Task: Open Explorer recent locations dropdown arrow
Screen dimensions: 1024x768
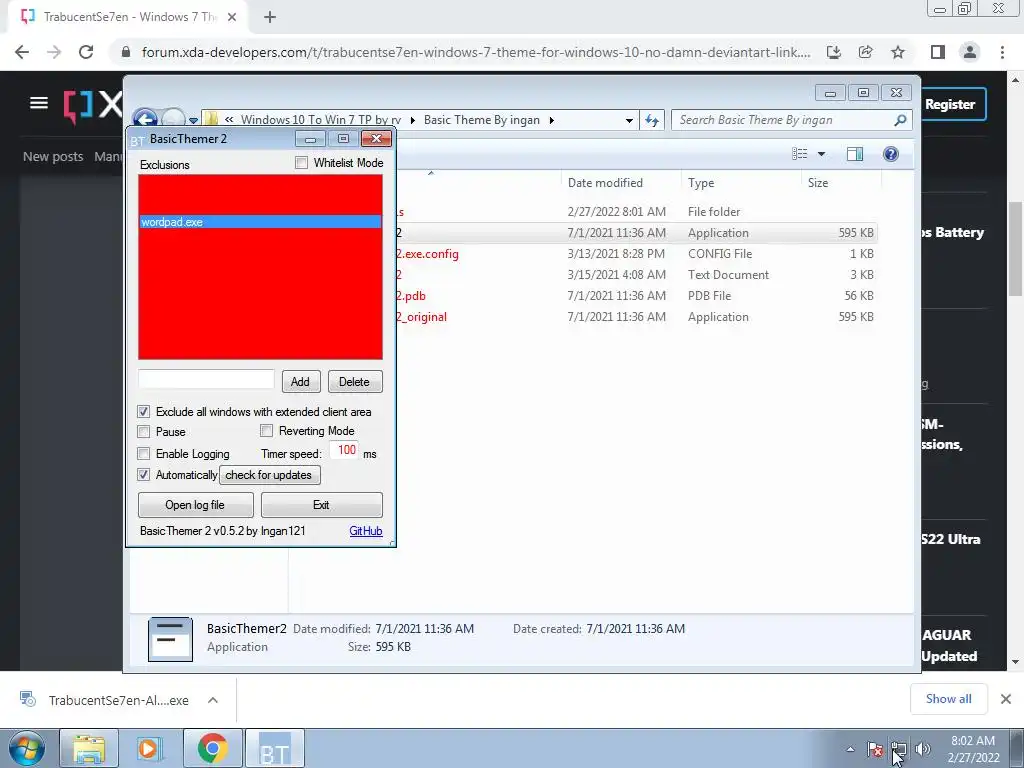Action: coord(193,120)
